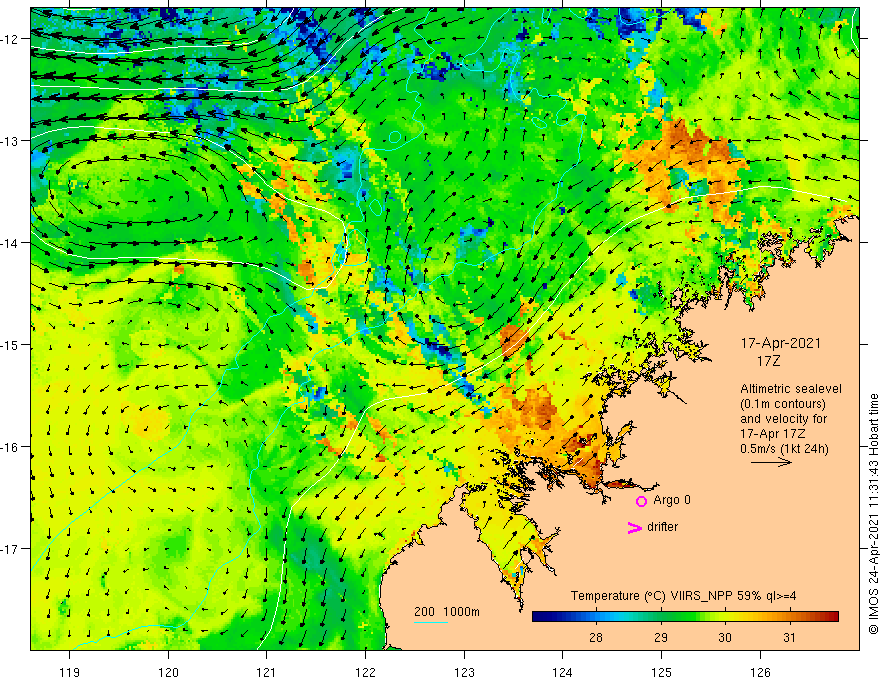Click the '200 1000m' depth label
This screenshot has height=680, width=880.
(x=447, y=612)
